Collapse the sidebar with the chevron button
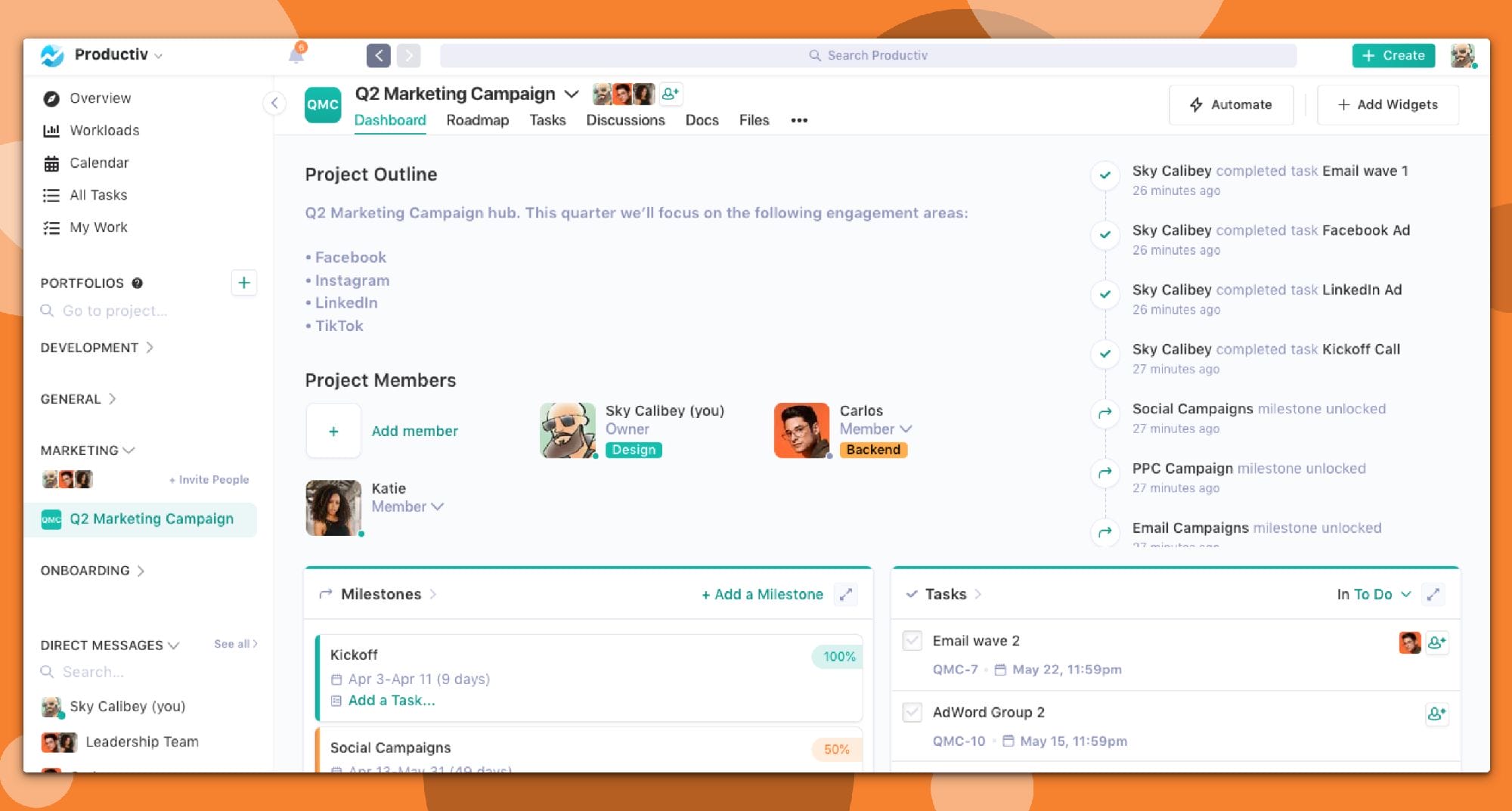Image resolution: width=1512 pixels, height=811 pixels. (x=274, y=104)
